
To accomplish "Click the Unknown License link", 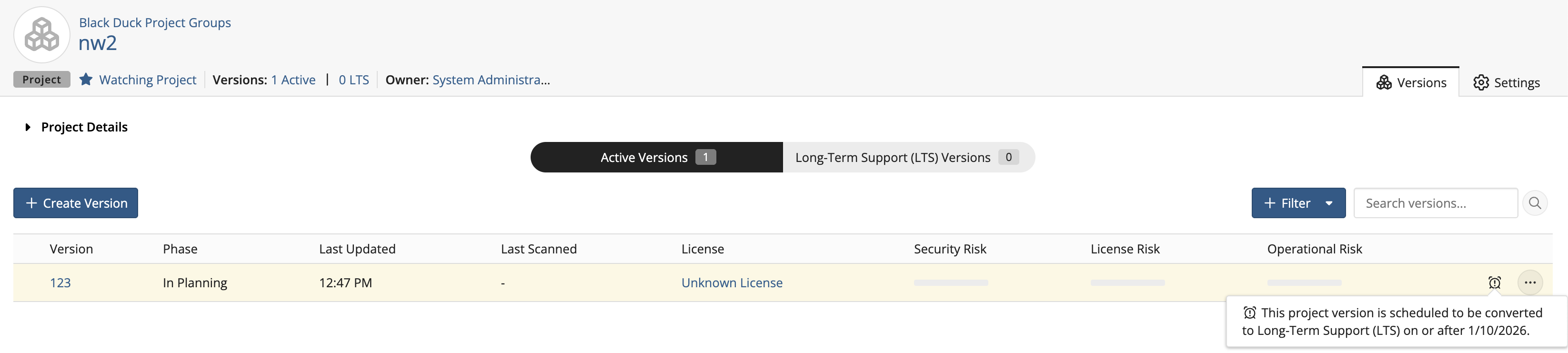I will click(732, 283).
